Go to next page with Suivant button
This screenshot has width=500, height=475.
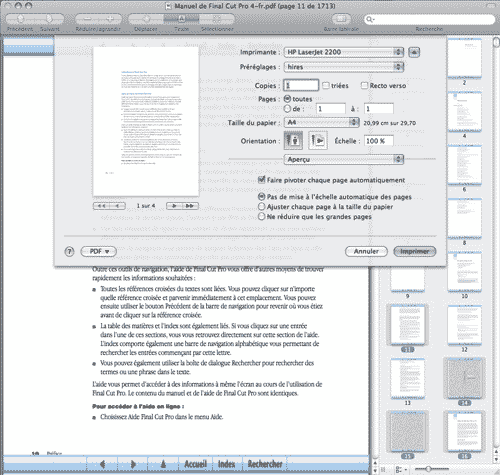tap(50, 18)
